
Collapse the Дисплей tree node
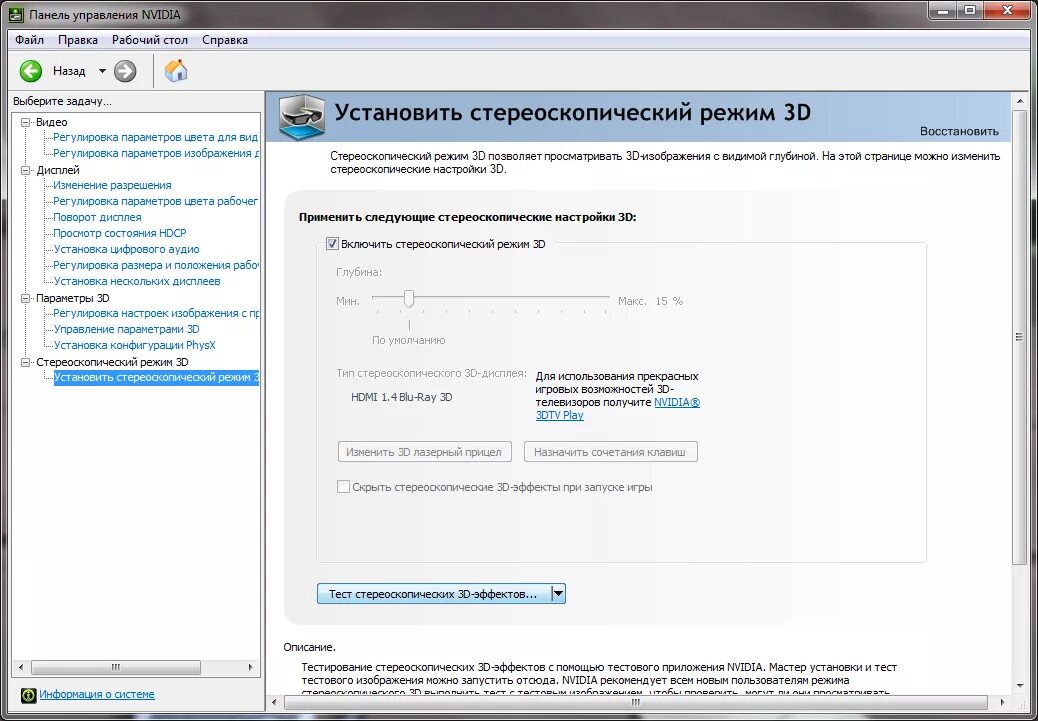[x=26, y=170]
